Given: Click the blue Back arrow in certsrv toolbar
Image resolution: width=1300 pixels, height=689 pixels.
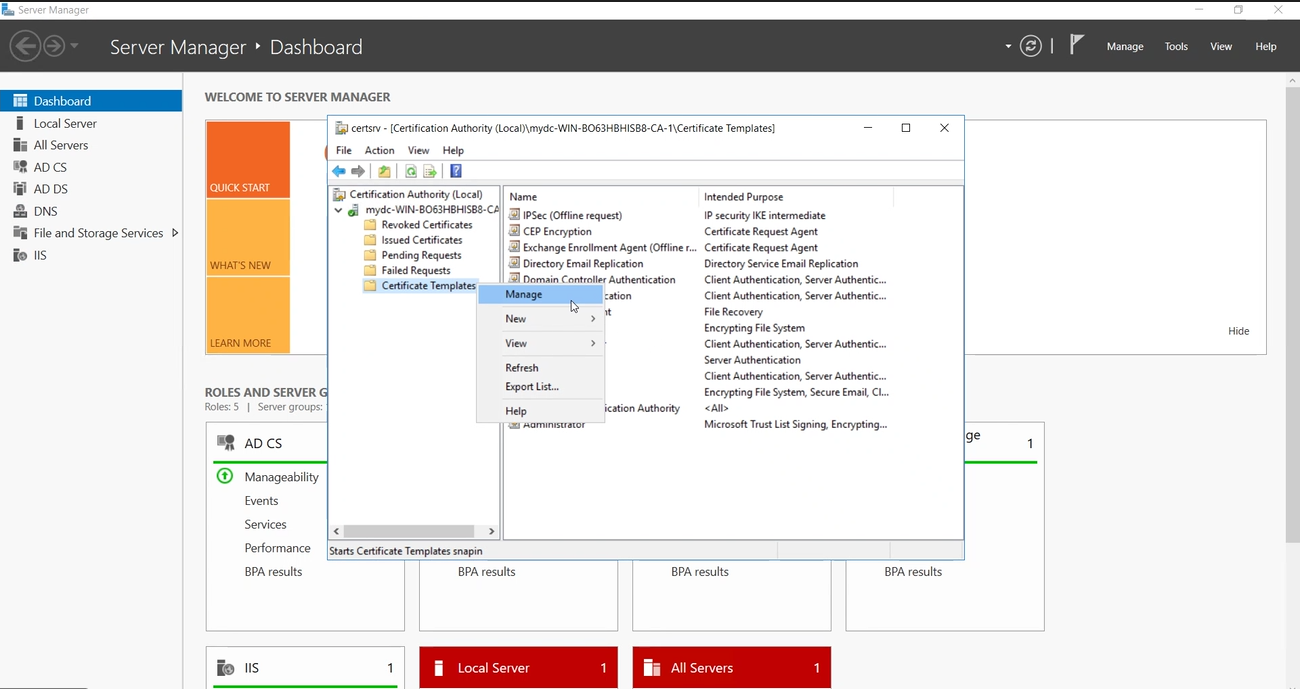Looking at the screenshot, I should point(339,171).
